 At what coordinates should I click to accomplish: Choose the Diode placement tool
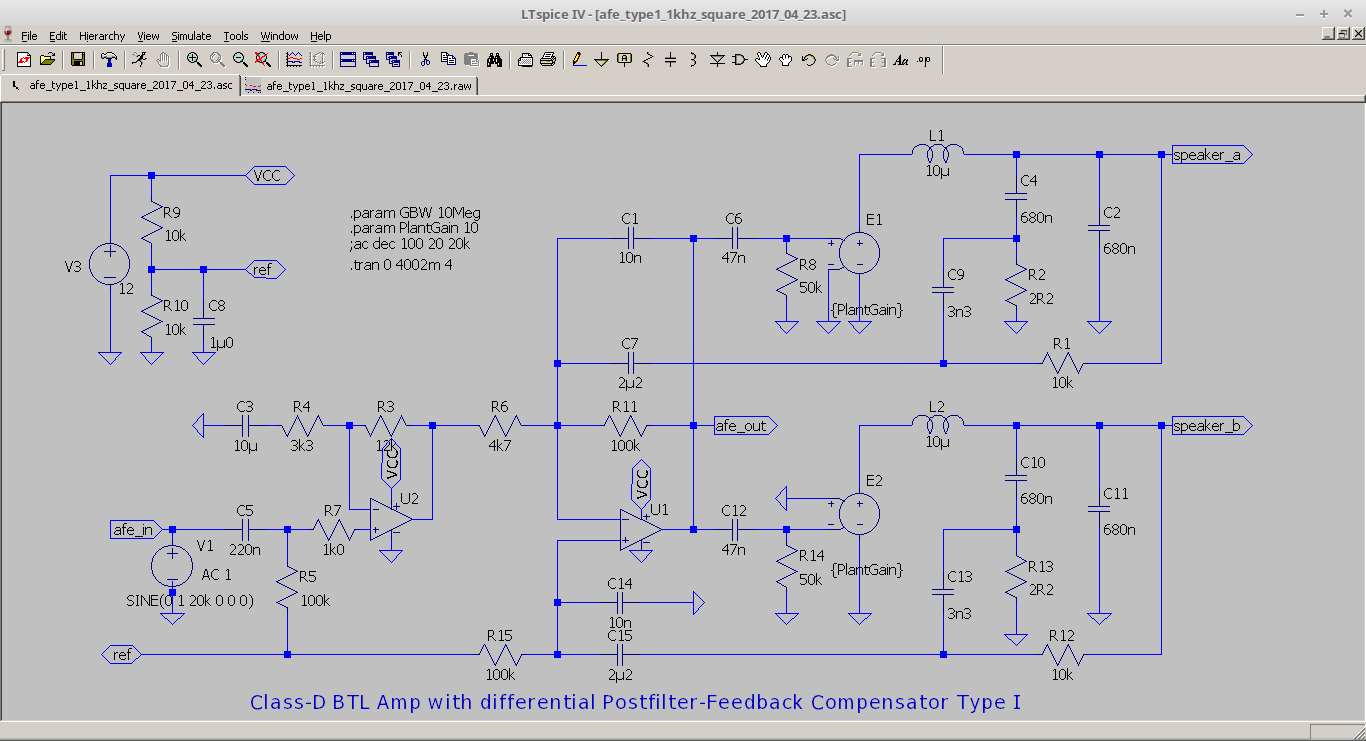coord(717,60)
